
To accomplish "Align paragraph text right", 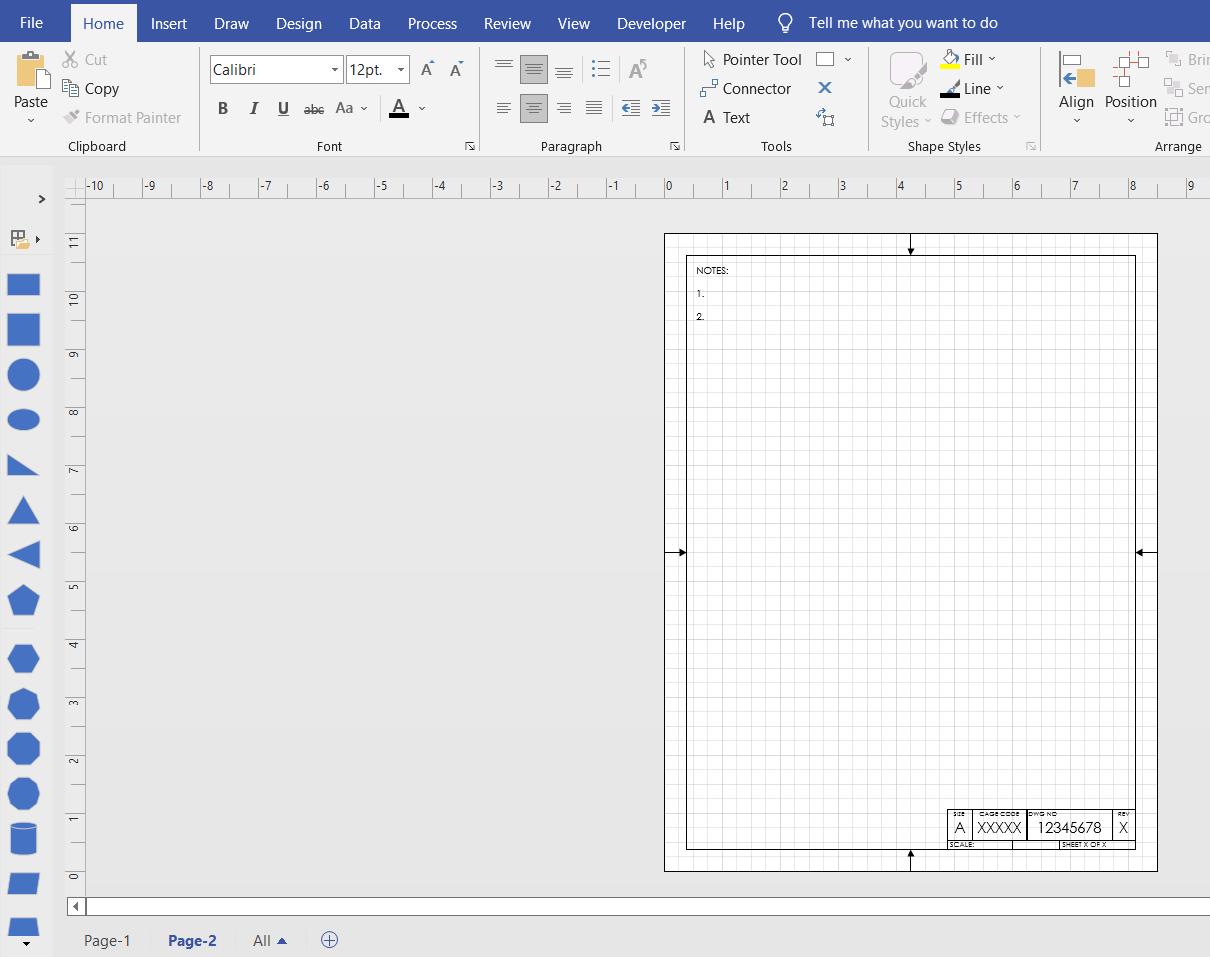I will pyautogui.click(x=564, y=107).
